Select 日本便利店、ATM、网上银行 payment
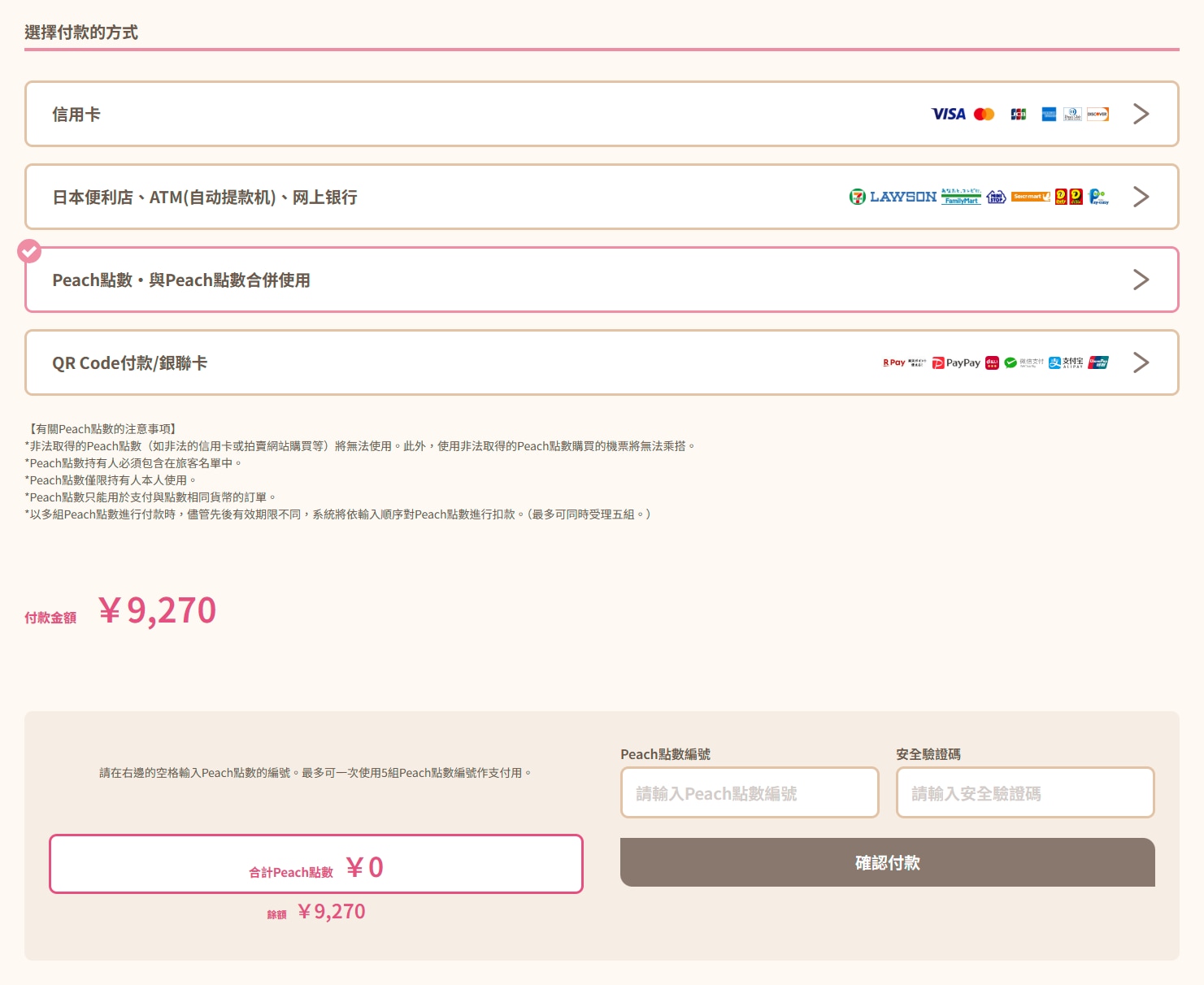Image resolution: width=1204 pixels, height=985 pixels. [x=602, y=197]
